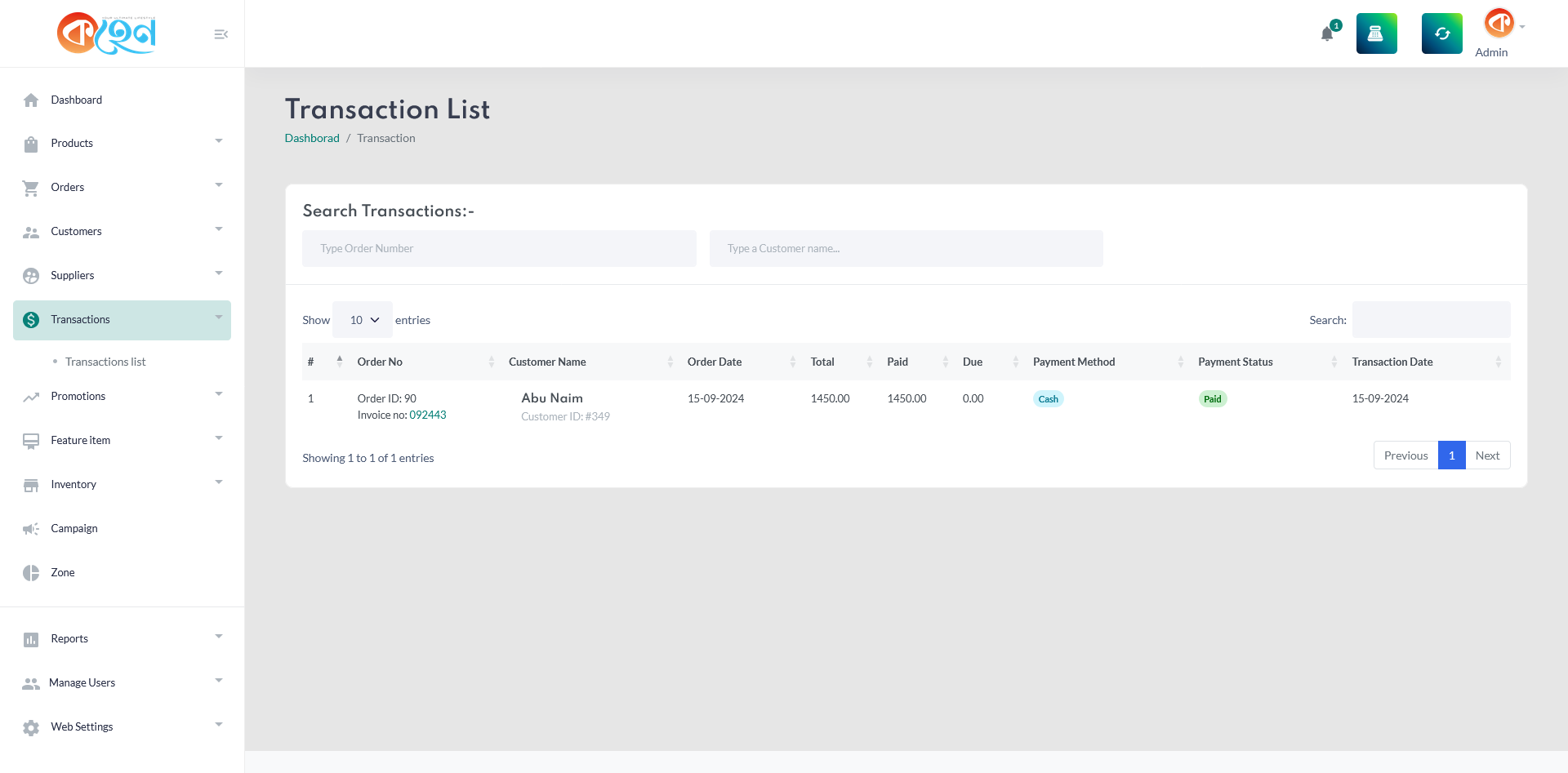The width and height of the screenshot is (1568, 773).
Task: Click the Type Order Number search field
Action: tap(499, 248)
